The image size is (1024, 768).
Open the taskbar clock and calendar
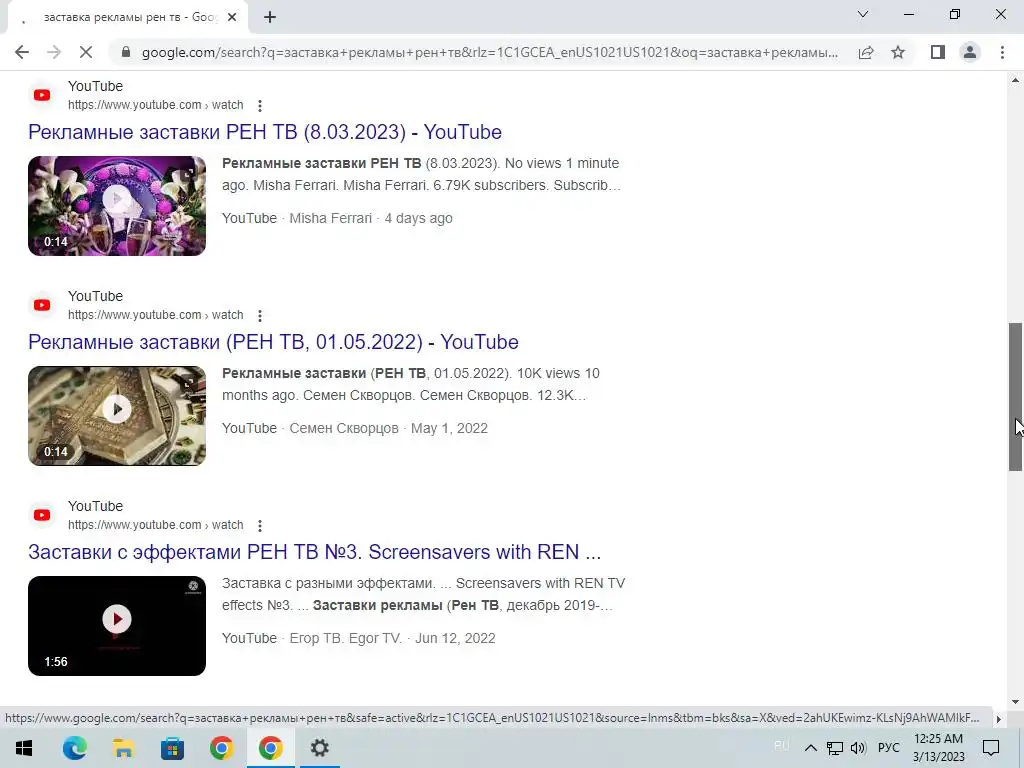[938, 748]
